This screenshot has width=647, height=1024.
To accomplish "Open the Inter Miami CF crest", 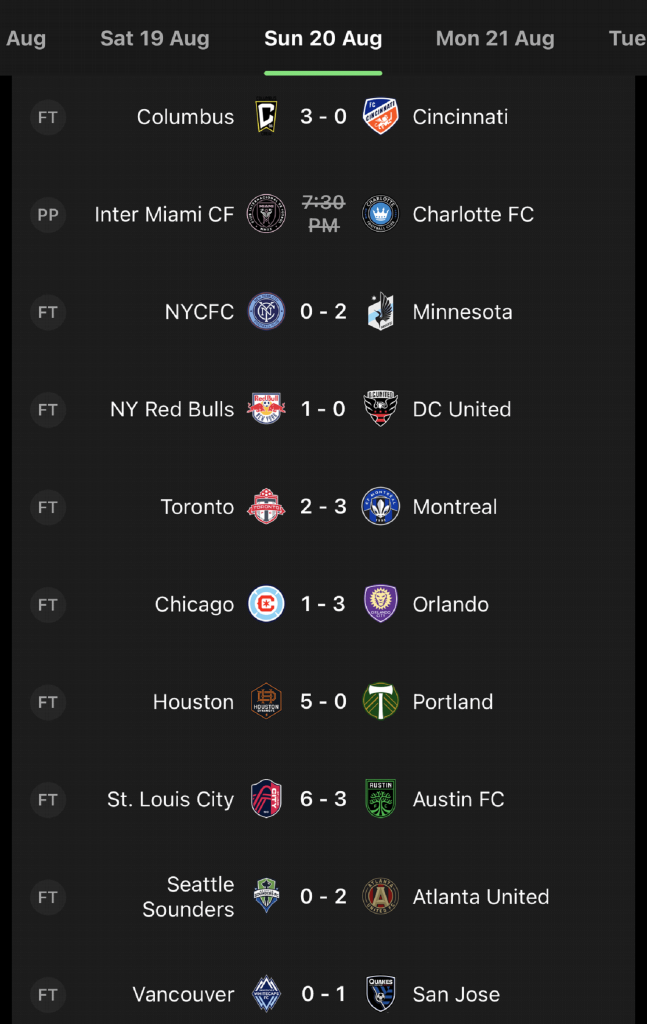I will click(266, 214).
